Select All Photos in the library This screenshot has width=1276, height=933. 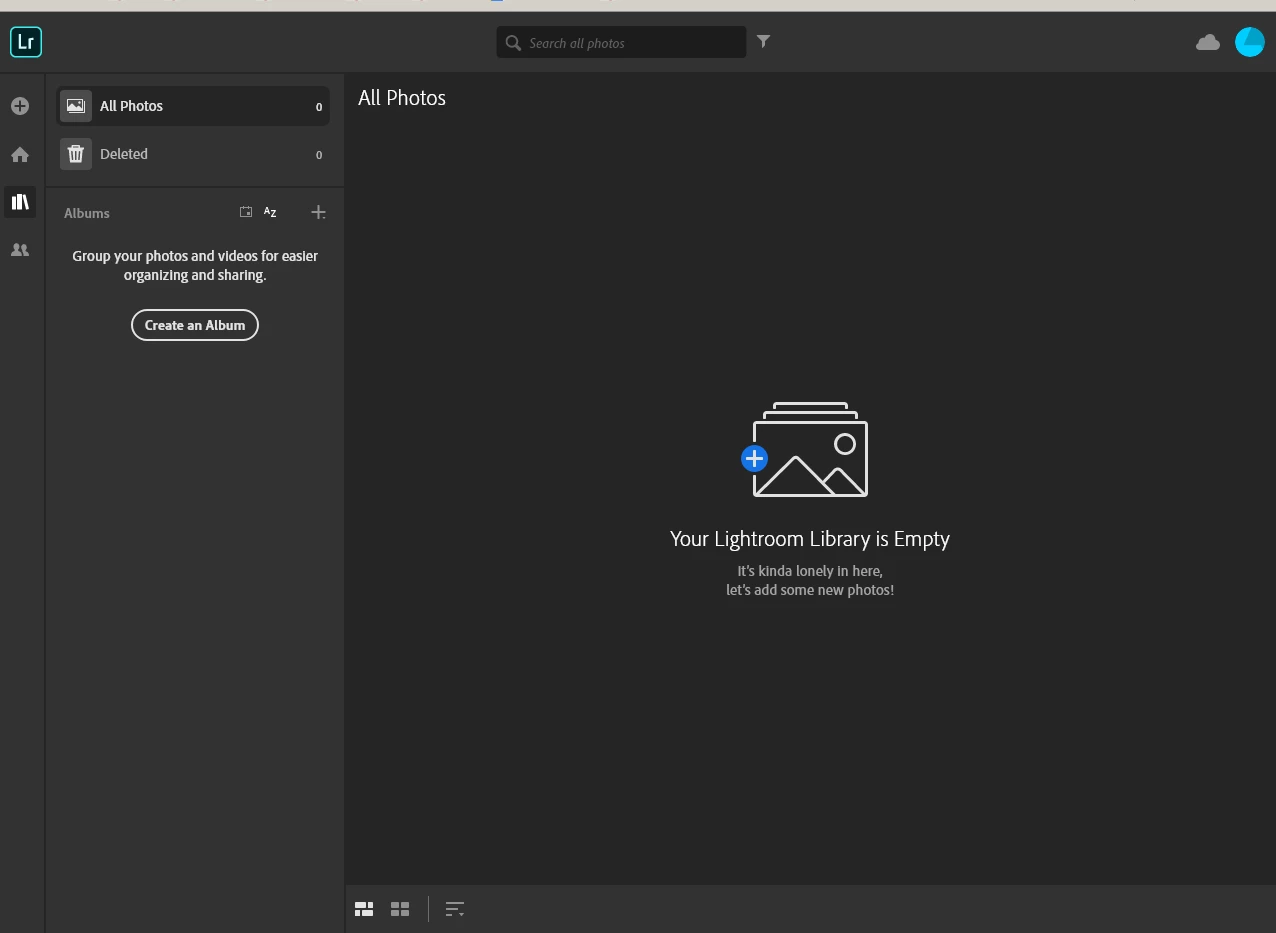tap(193, 106)
